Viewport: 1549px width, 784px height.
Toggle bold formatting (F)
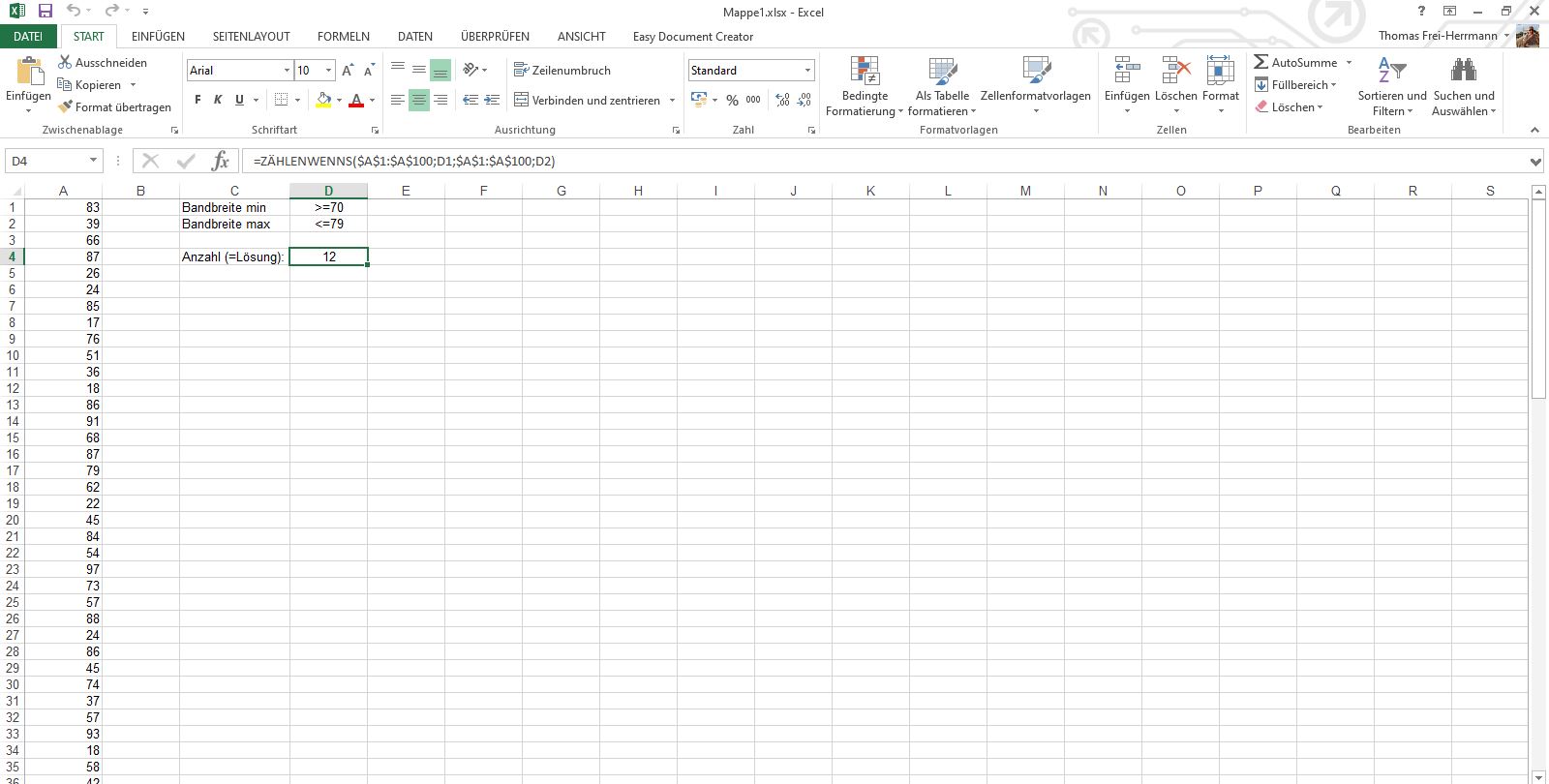(x=197, y=100)
